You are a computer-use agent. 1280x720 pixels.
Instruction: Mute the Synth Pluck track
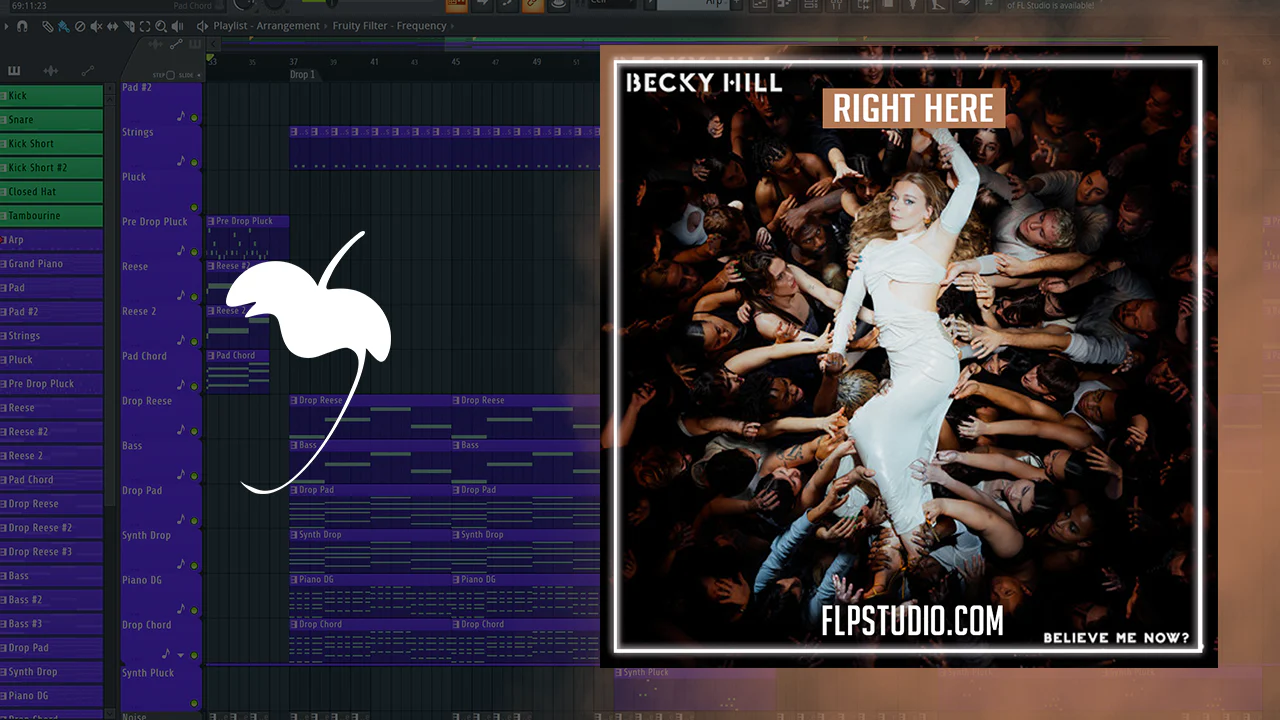coord(194,701)
